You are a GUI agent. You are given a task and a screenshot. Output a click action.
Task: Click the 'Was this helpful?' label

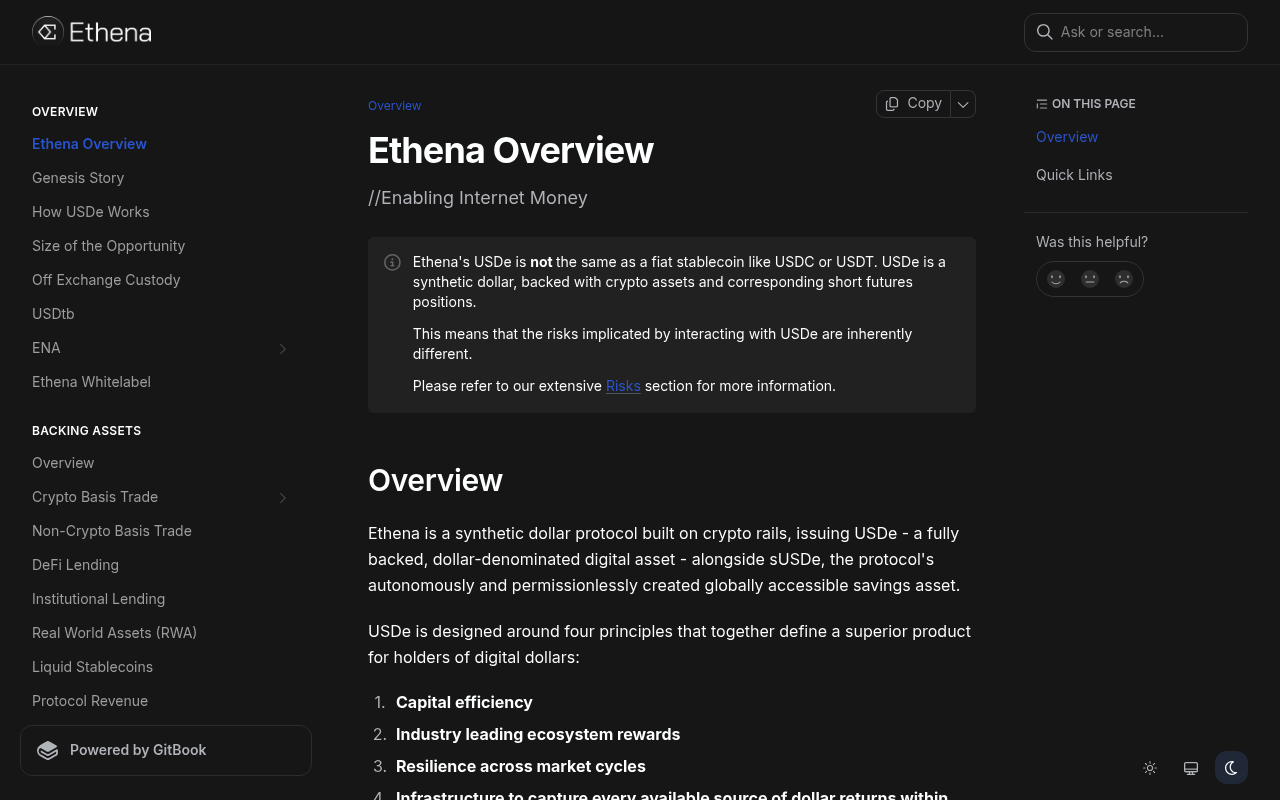tap(1092, 242)
